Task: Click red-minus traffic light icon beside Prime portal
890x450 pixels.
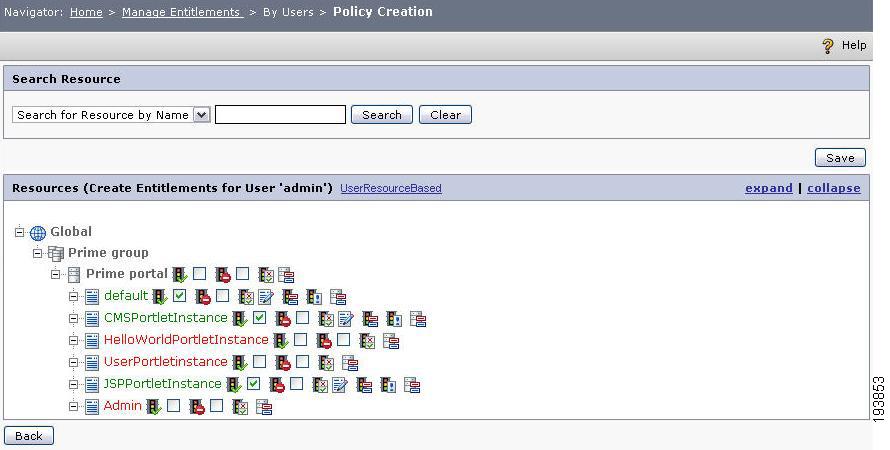Action: 223,275
